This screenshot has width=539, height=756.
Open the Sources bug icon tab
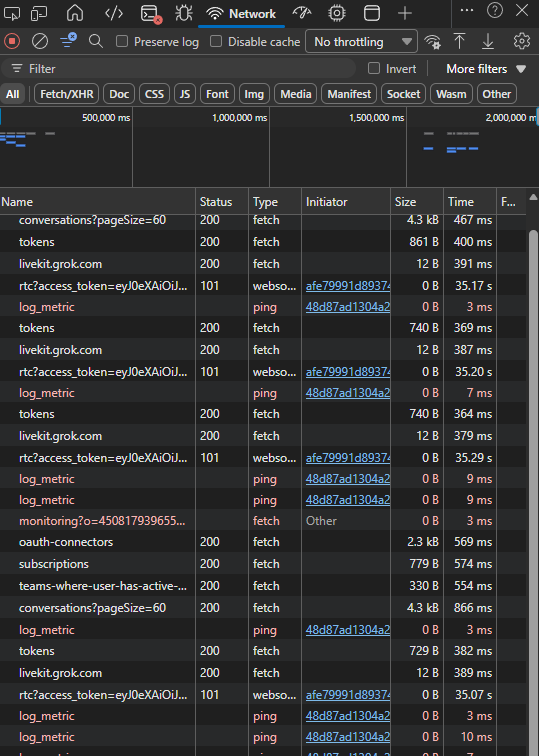tap(183, 14)
